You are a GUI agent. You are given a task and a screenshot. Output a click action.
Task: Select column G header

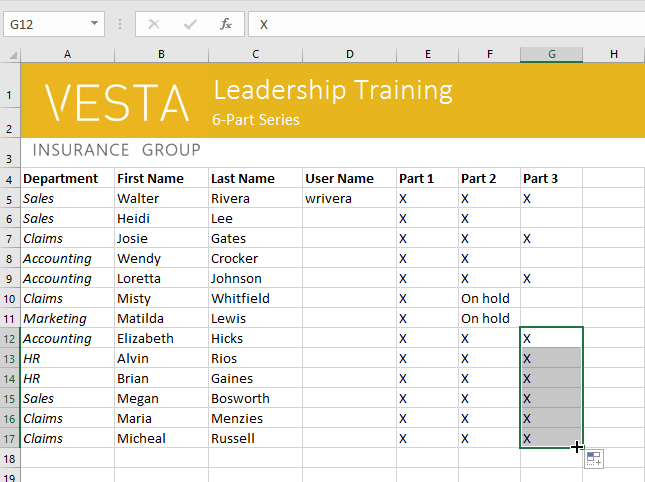click(551, 54)
